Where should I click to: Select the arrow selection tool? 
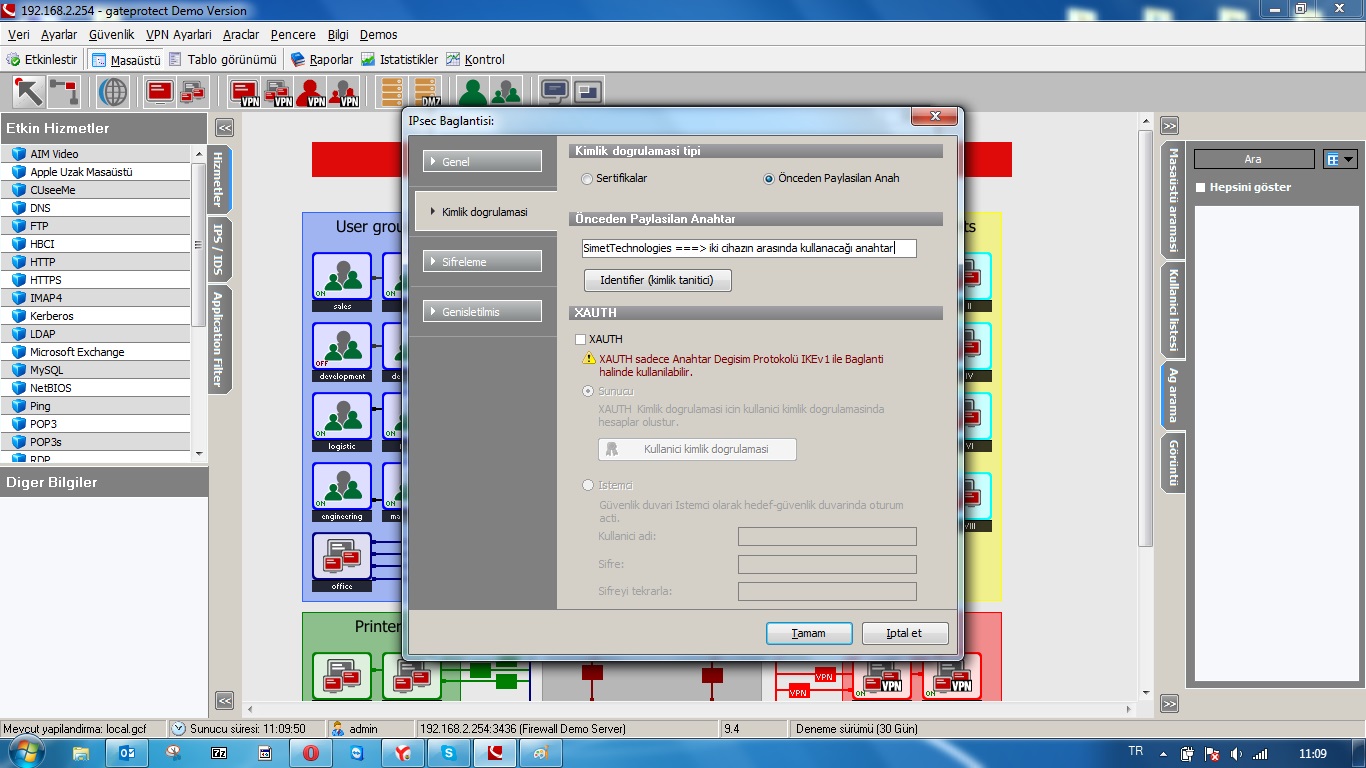[x=28, y=92]
